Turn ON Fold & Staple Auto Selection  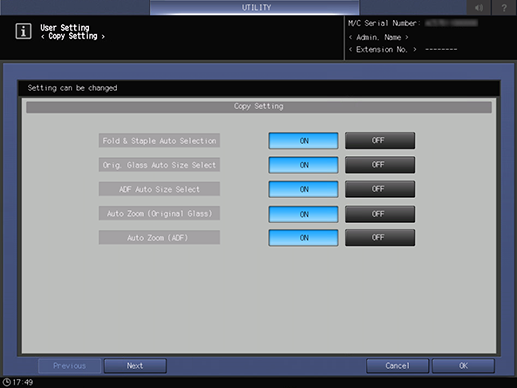click(303, 141)
